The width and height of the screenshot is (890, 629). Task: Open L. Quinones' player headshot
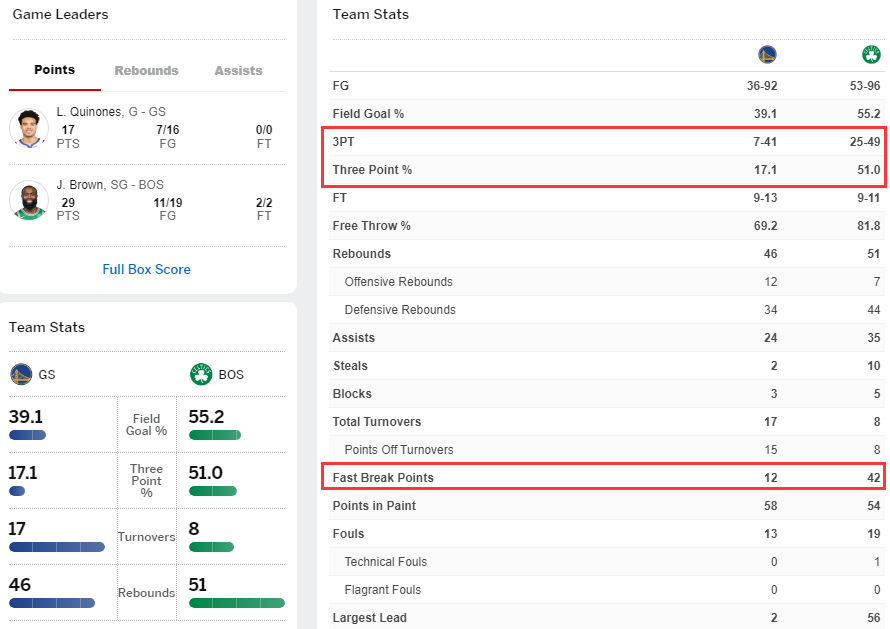[29, 128]
